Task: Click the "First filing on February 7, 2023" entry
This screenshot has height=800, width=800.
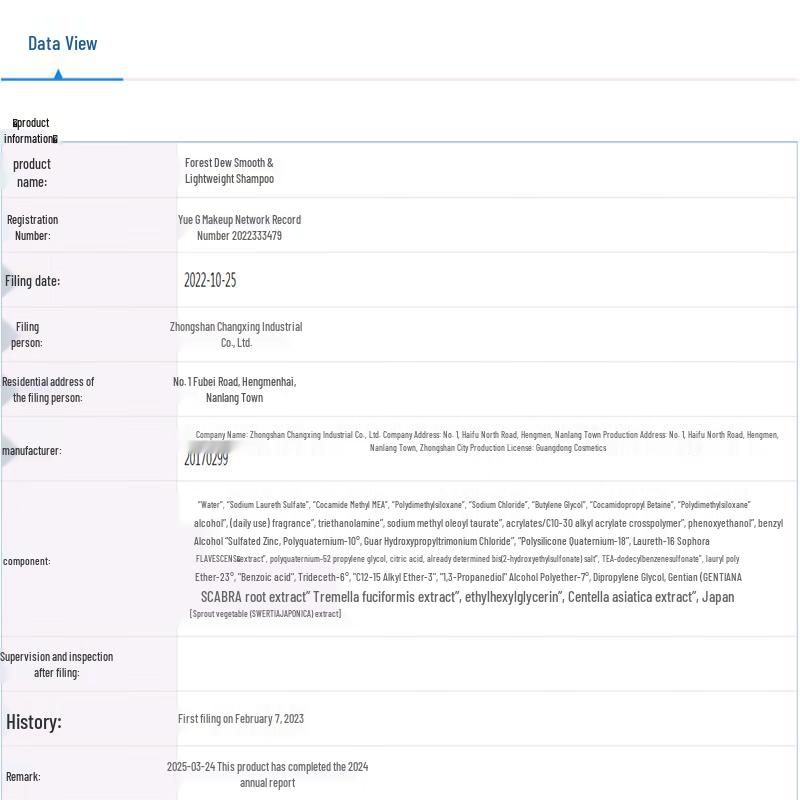Action: (x=241, y=718)
